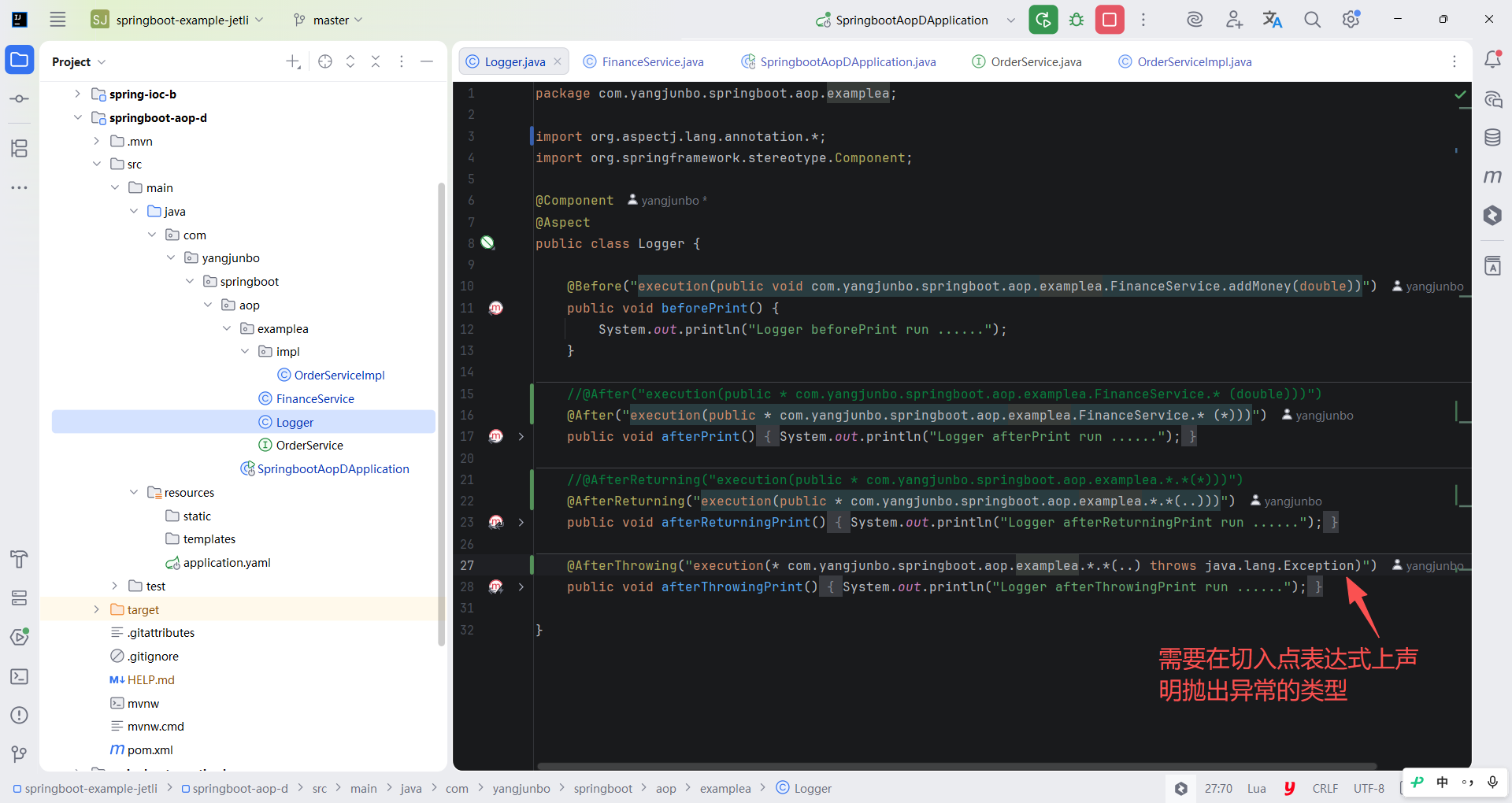The width and height of the screenshot is (1512, 803).
Task: Switch to FinanceService.java tab
Action: coord(643,61)
